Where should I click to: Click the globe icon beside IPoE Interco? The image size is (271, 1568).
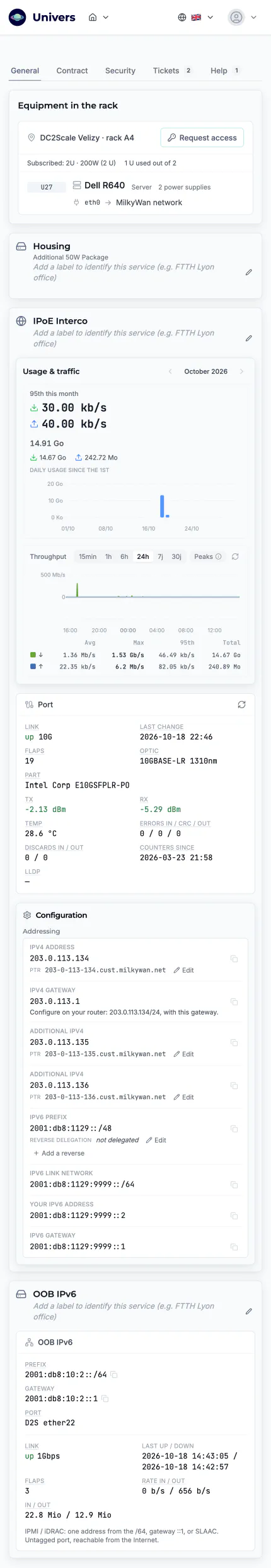(21, 321)
